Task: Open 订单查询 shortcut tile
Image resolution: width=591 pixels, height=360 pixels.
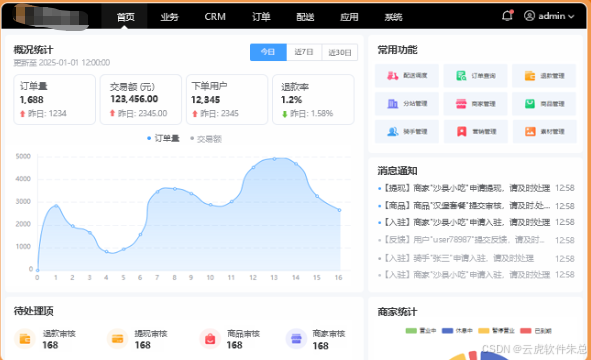Action: tap(475, 76)
